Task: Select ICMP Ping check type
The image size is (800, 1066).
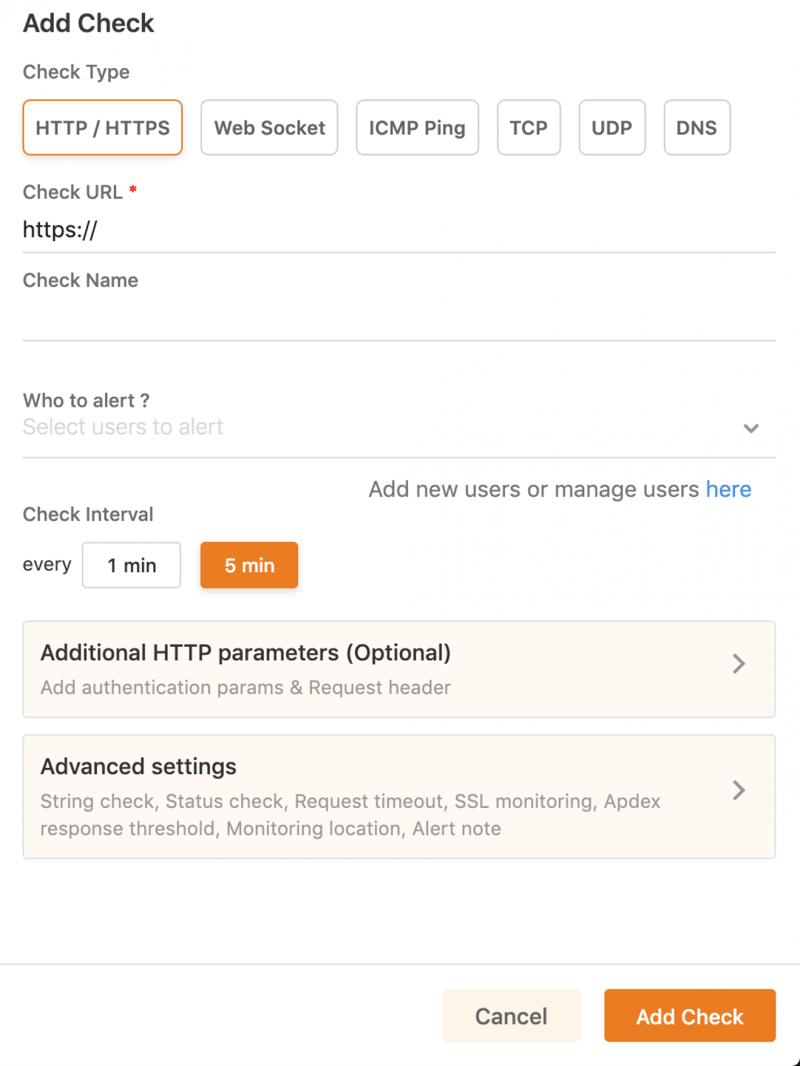Action: 417,128
